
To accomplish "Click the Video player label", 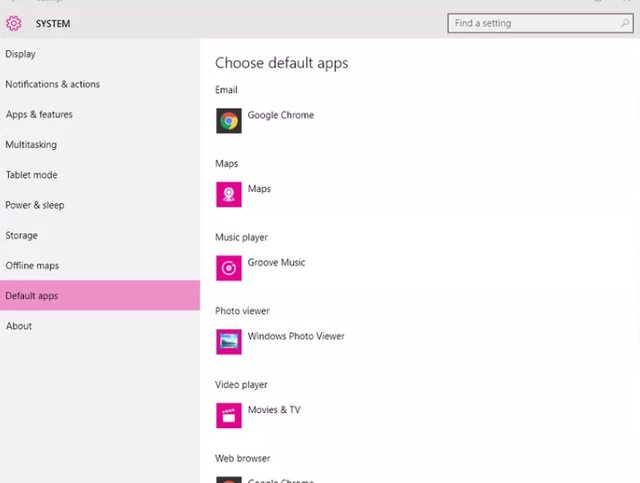I will [241, 385].
